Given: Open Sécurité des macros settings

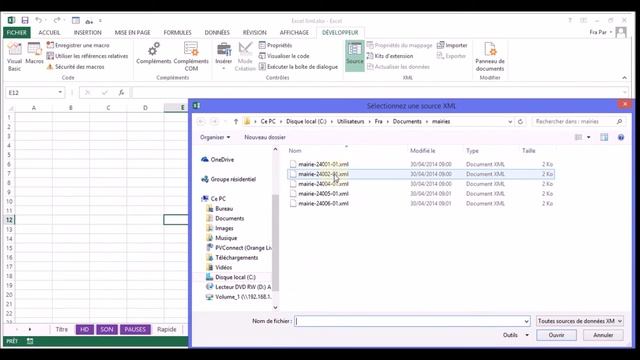Looking at the screenshot, I should [x=76, y=67].
